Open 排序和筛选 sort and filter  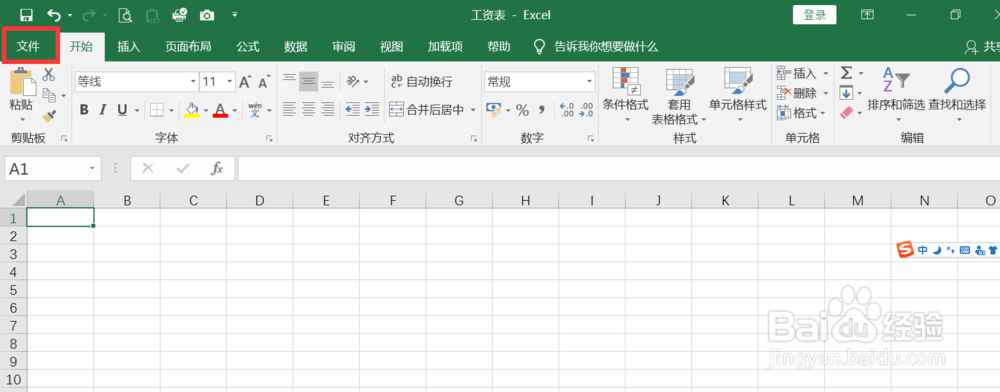[896, 94]
